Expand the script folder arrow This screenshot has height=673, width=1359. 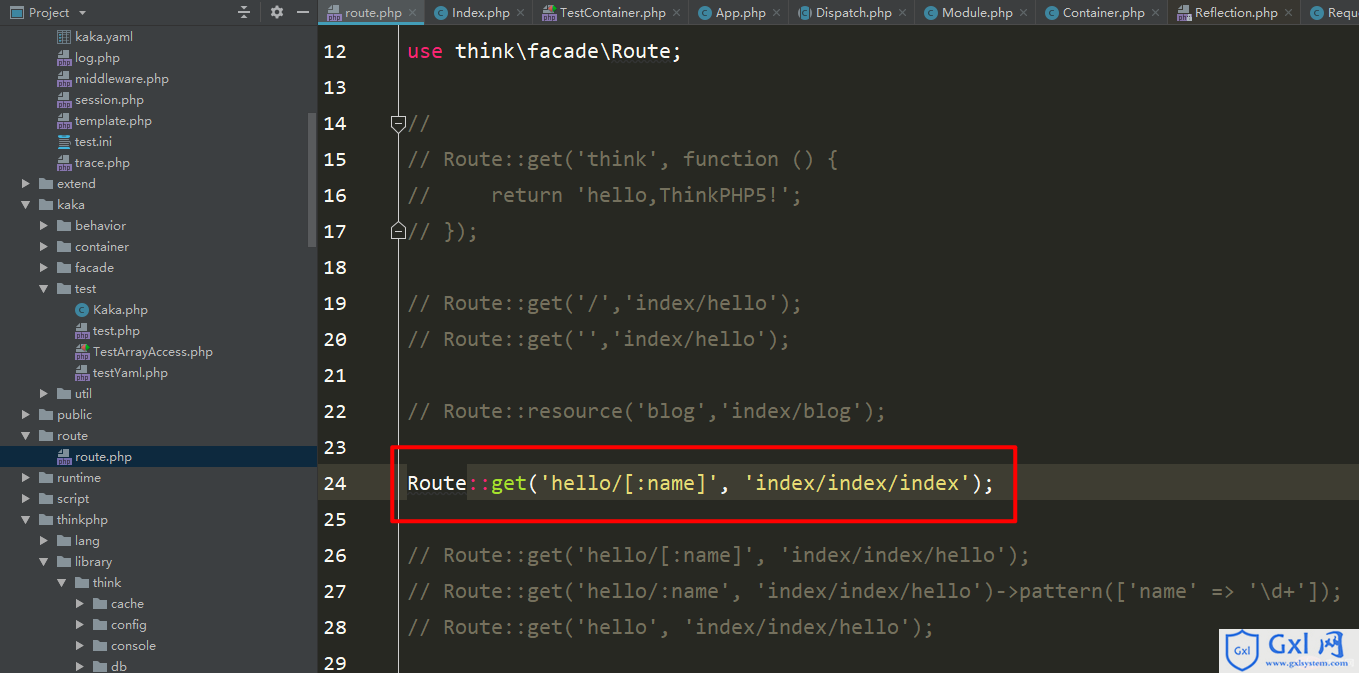click(26, 499)
